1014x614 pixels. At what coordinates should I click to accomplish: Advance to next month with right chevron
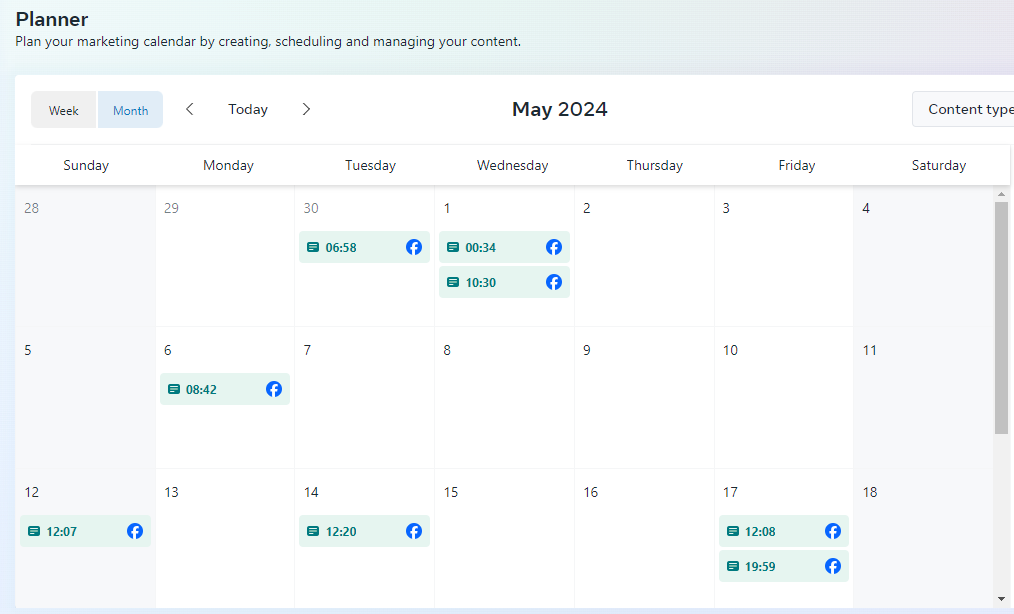[306, 109]
